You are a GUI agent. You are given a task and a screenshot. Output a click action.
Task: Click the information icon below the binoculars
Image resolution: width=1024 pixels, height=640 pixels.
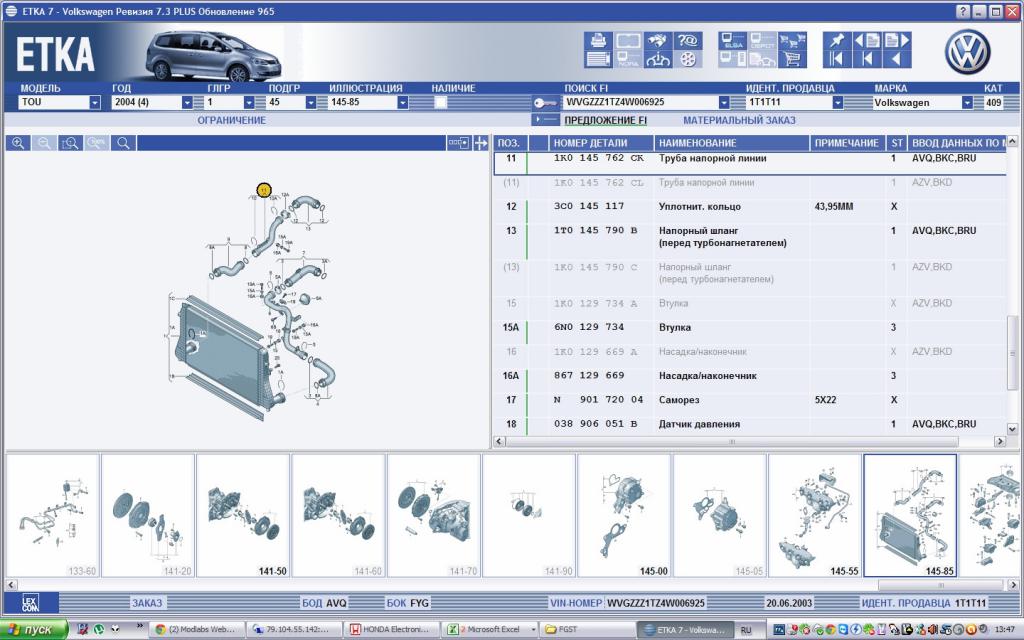coord(658,59)
